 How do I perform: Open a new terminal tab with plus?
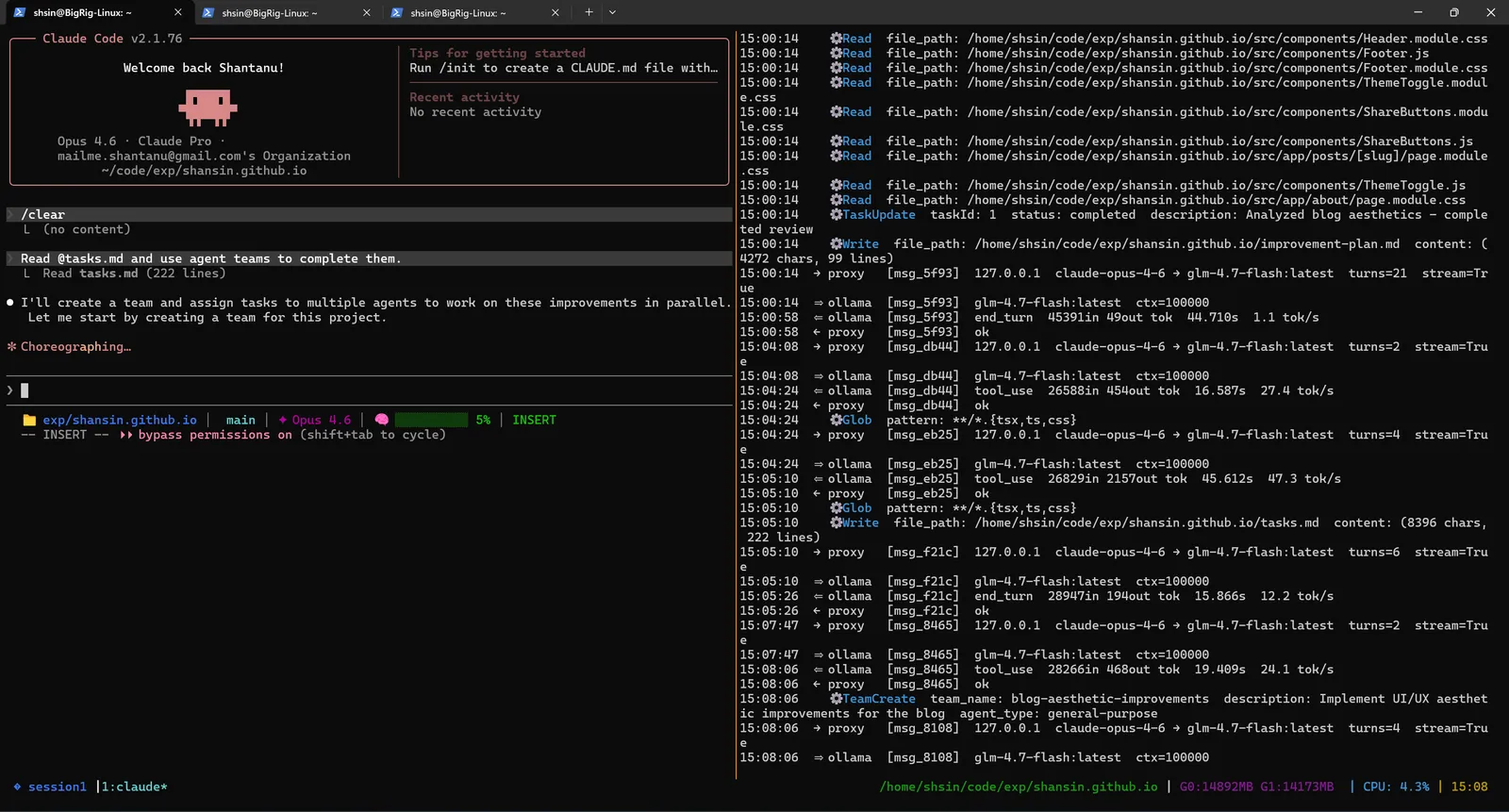589,12
